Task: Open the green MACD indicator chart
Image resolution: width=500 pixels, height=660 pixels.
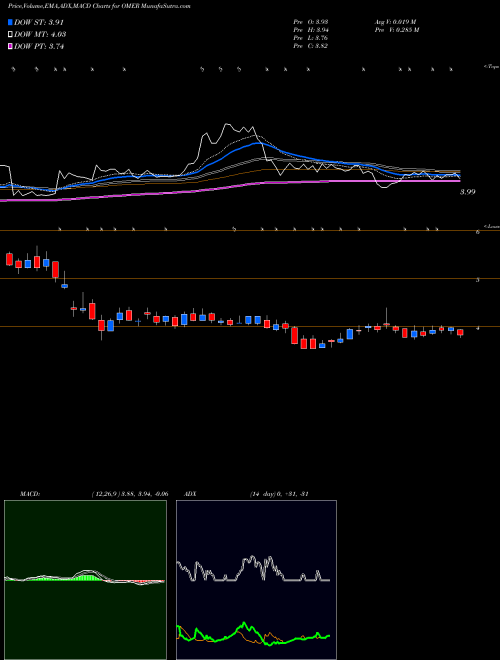Action: click(85, 580)
